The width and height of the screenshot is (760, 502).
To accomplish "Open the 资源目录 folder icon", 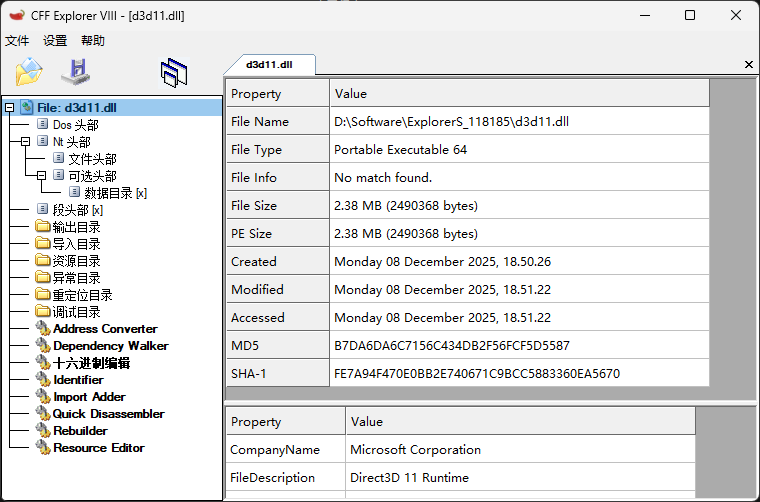I will (43, 260).
